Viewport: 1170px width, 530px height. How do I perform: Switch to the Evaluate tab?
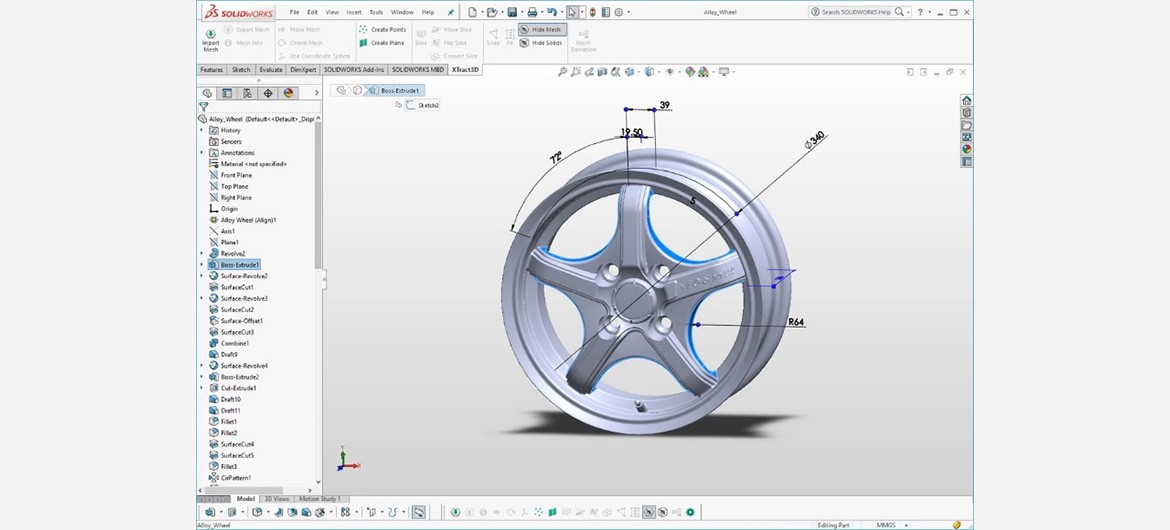pyautogui.click(x=271, y=70)
